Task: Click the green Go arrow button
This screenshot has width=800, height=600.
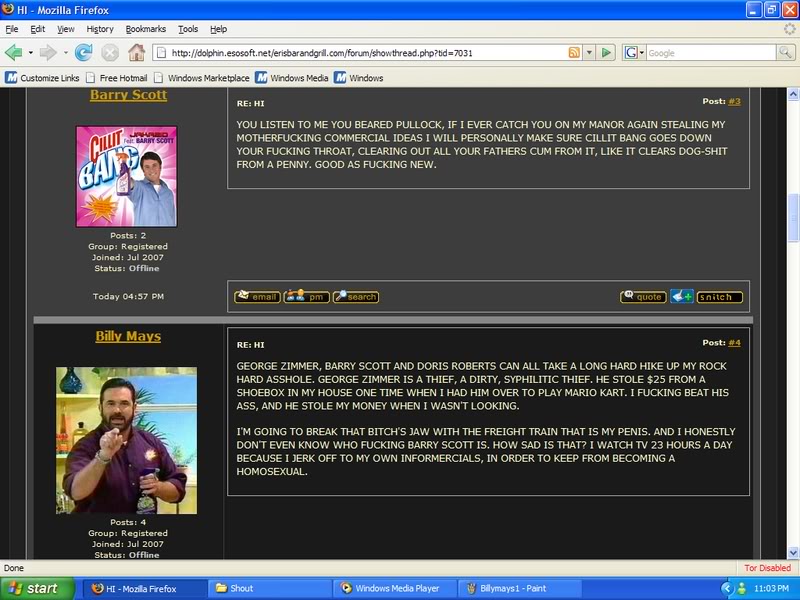Action: pos(606,53)
